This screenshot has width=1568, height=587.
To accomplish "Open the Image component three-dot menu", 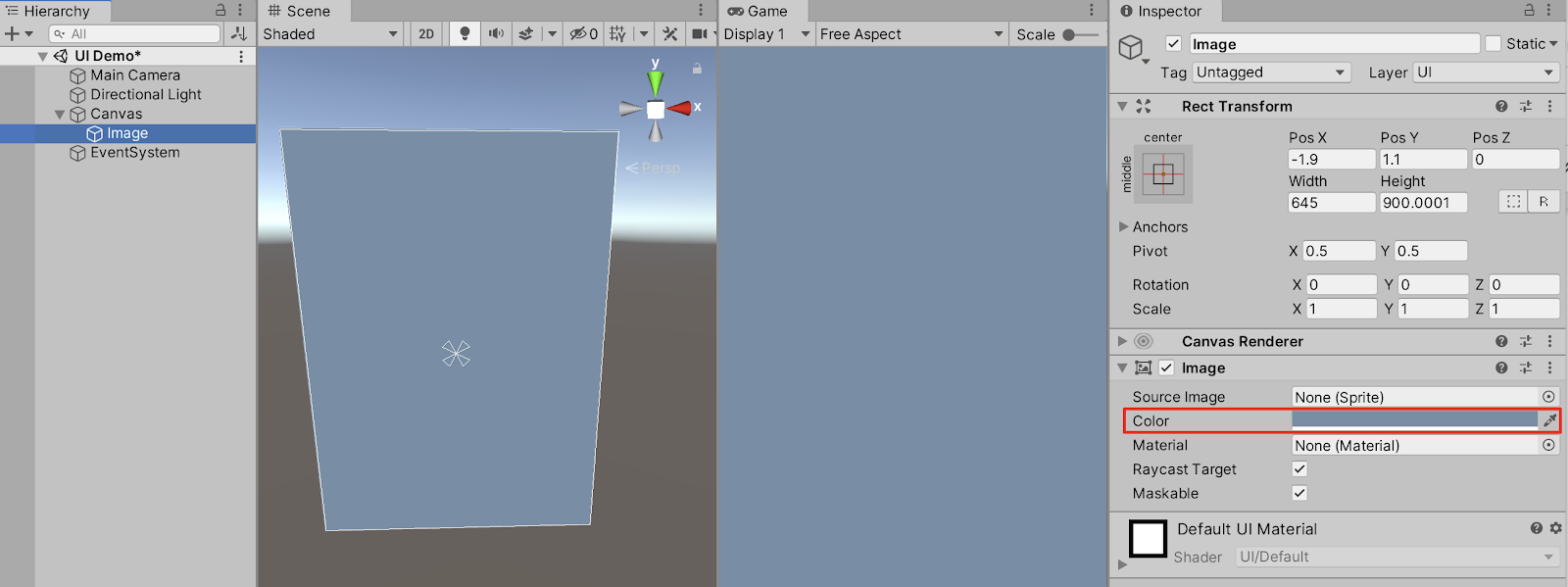I will pos(1549,367).
